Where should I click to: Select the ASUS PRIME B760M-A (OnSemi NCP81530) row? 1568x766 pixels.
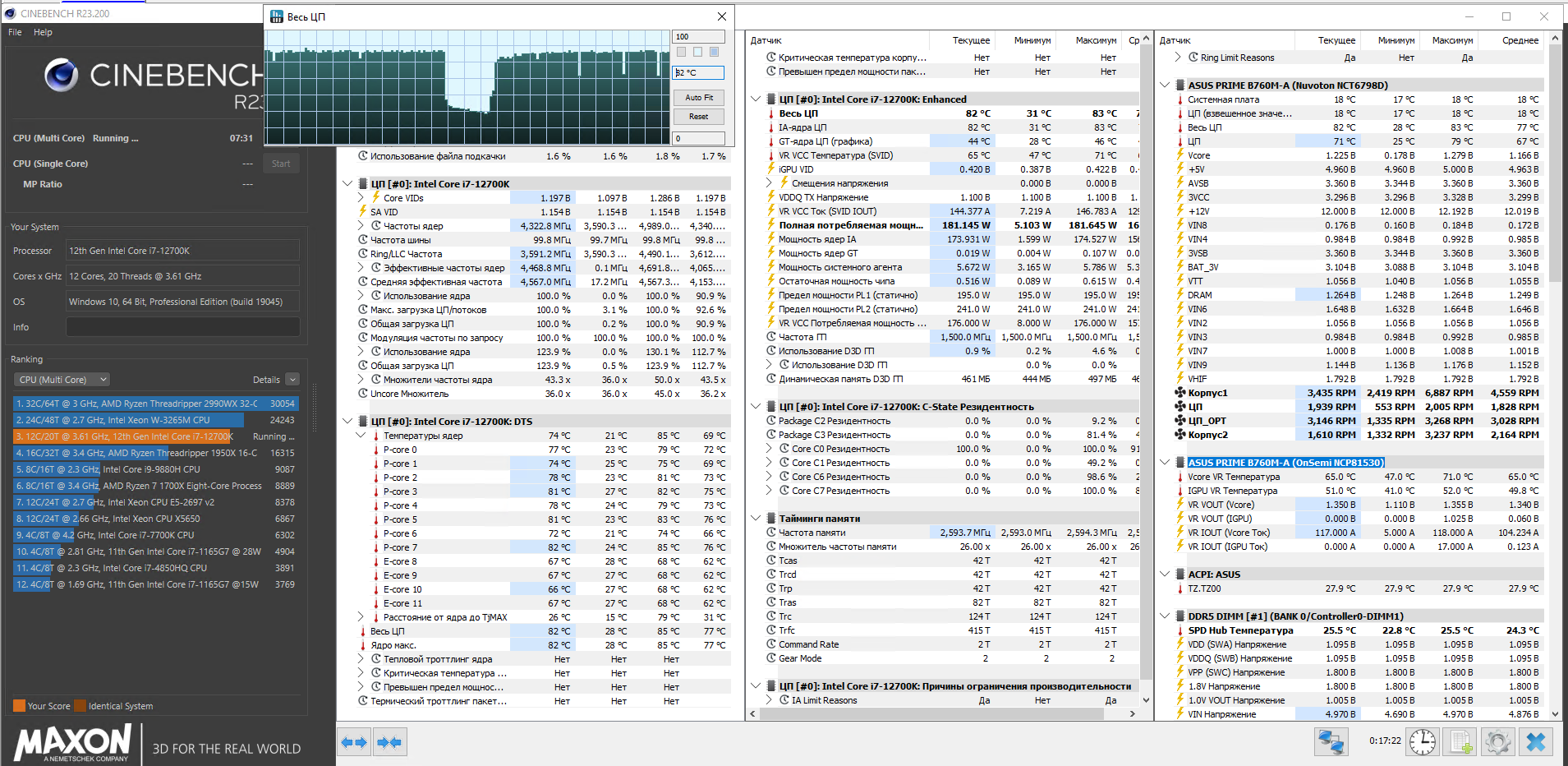[x=1285, y=463]
